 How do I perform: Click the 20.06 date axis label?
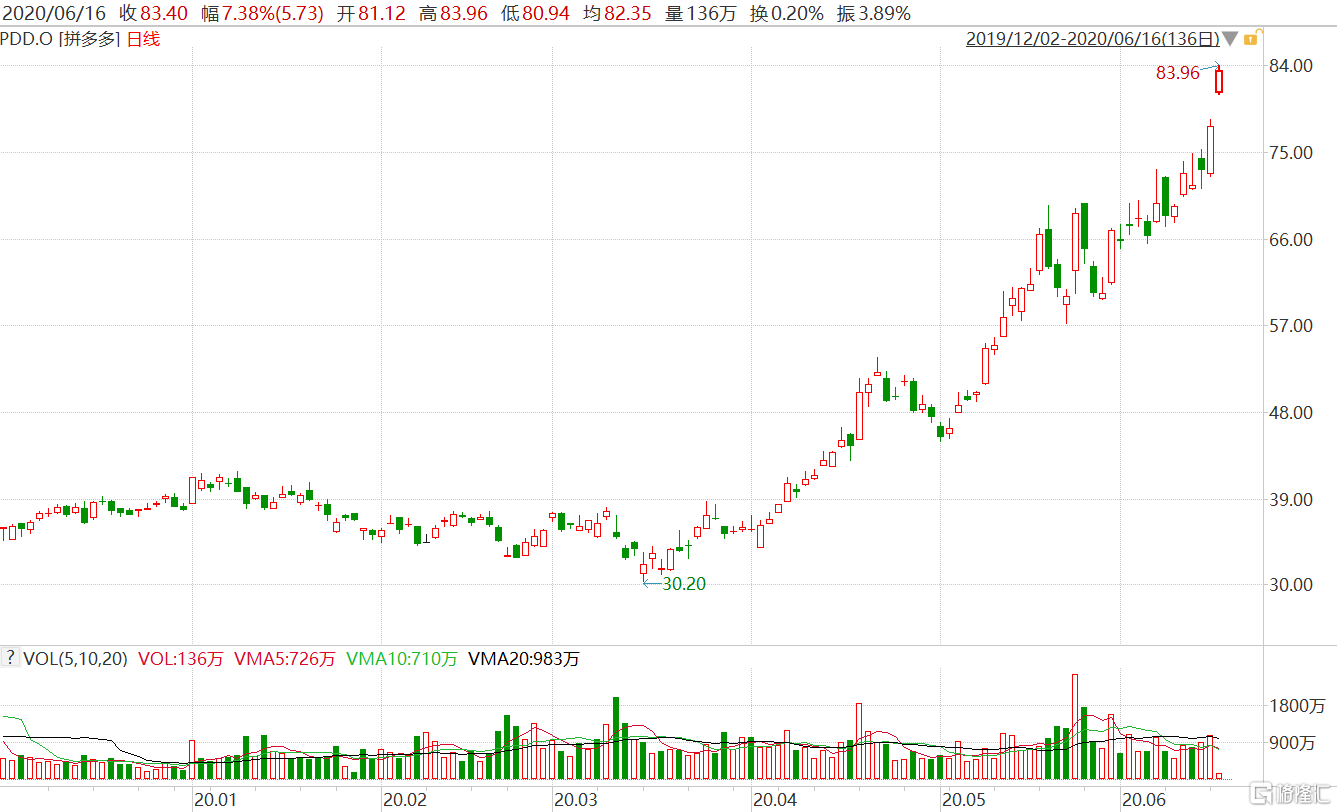click(x=1145, y=800)
